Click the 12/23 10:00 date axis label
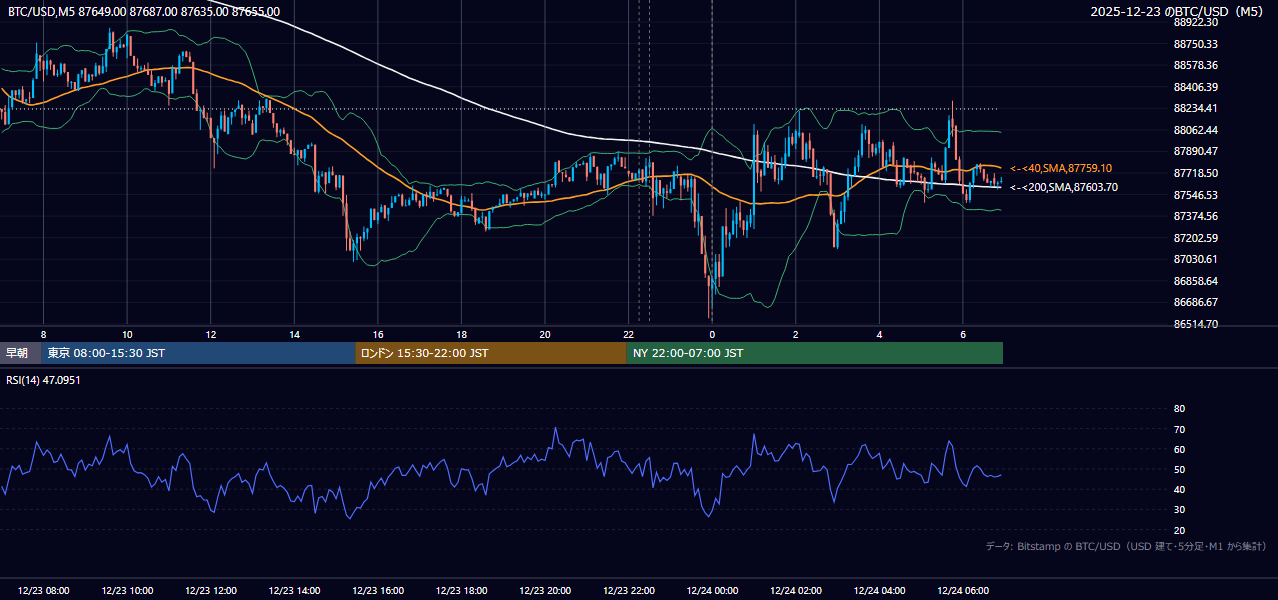1278x600 pixels. click(x=127, y=591)
